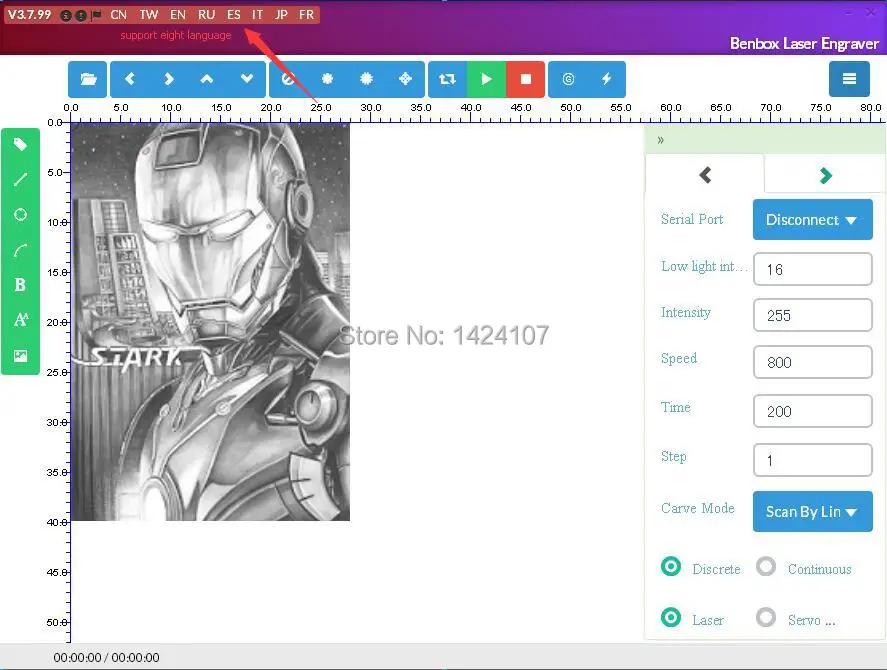Start engraving with the green play button
The height and width of the screenshot is (670, 887).
click(486, 79)
